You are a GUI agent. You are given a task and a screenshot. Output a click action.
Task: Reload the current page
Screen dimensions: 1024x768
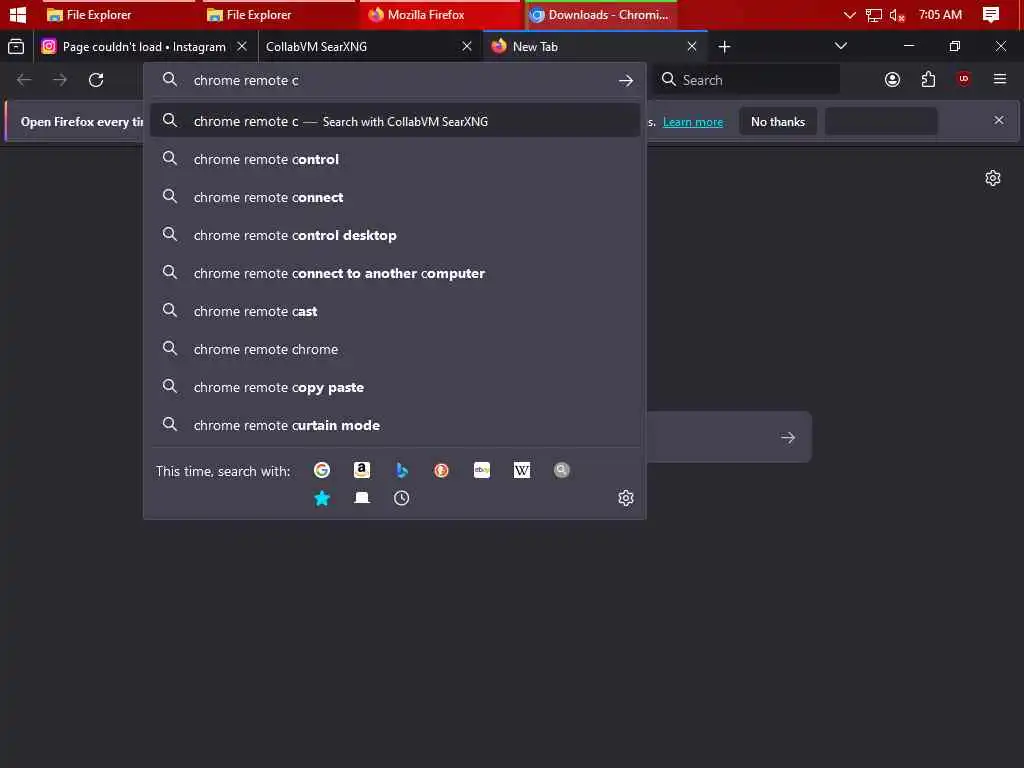(96, 80)
